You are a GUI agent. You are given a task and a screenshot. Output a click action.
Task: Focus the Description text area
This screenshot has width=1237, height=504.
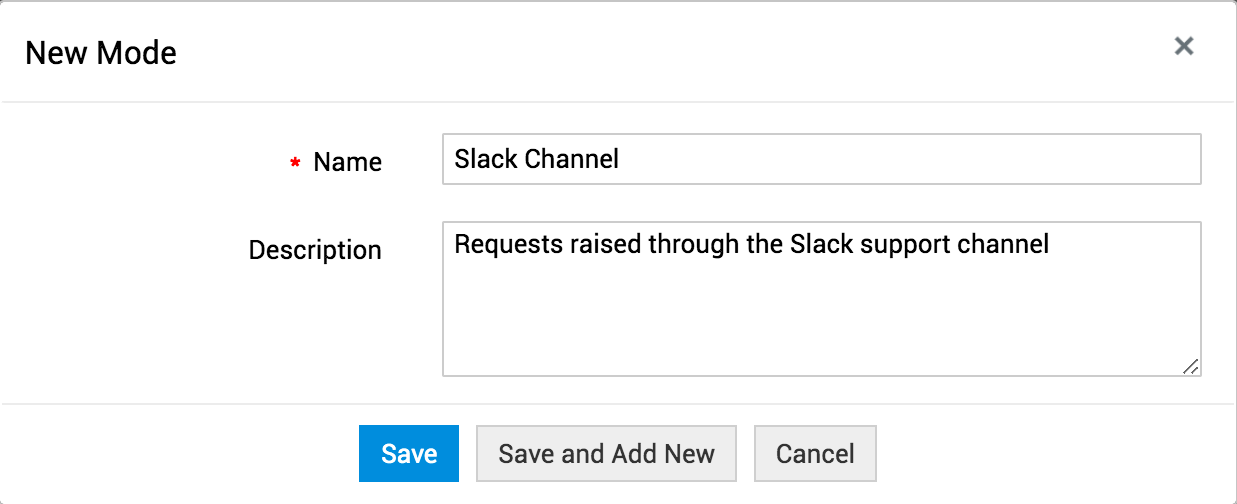coord(820,310)
